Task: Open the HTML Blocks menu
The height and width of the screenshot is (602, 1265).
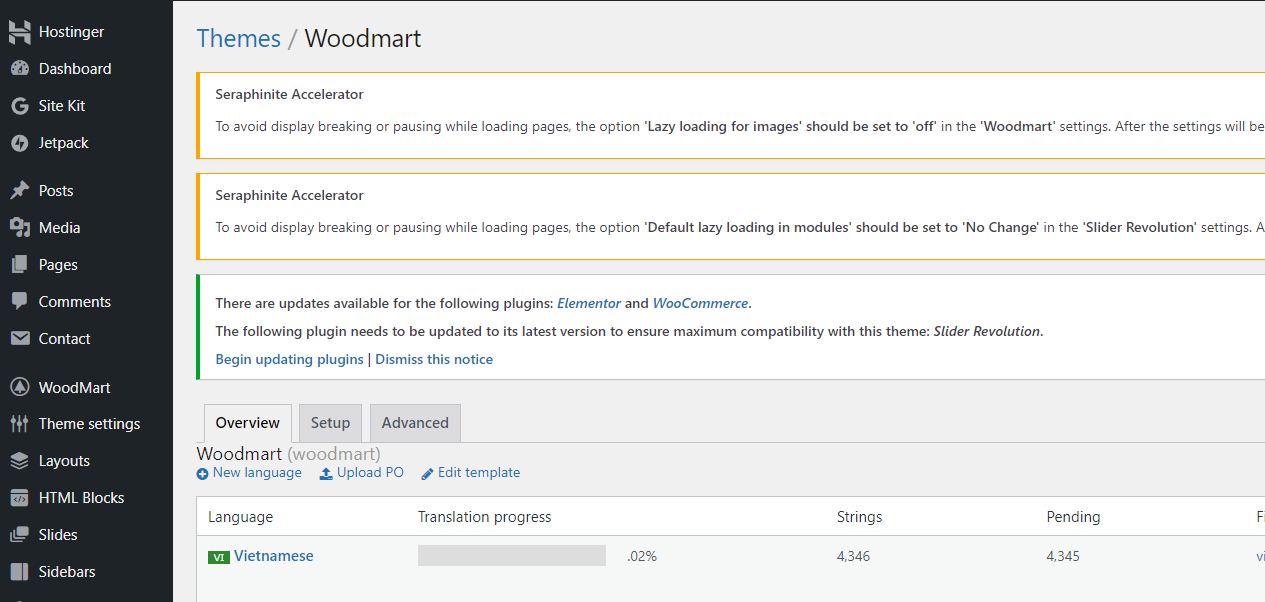Action: [x=86, y=498]
